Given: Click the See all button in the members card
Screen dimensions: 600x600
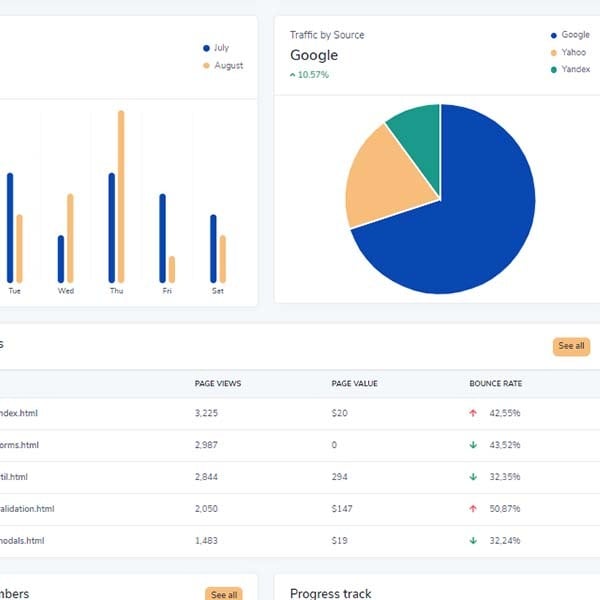Looking at the screenshot, I should (224, 593).
